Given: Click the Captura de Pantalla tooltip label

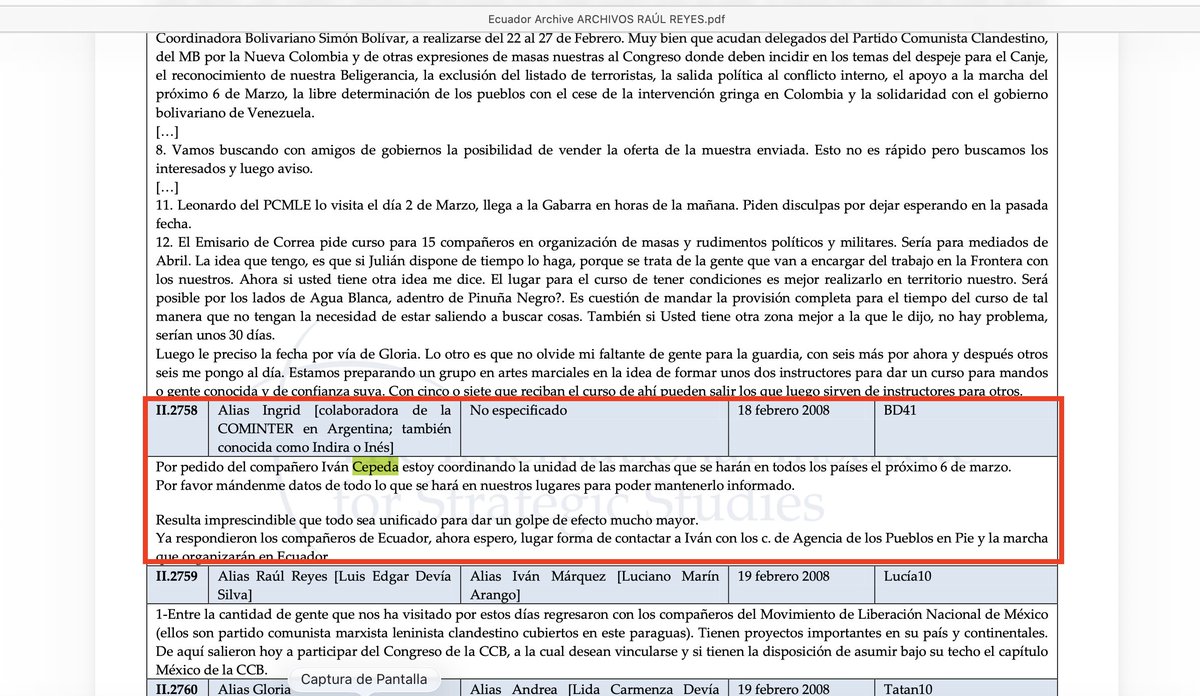Looking at the screenshot, I should (366, 679).
